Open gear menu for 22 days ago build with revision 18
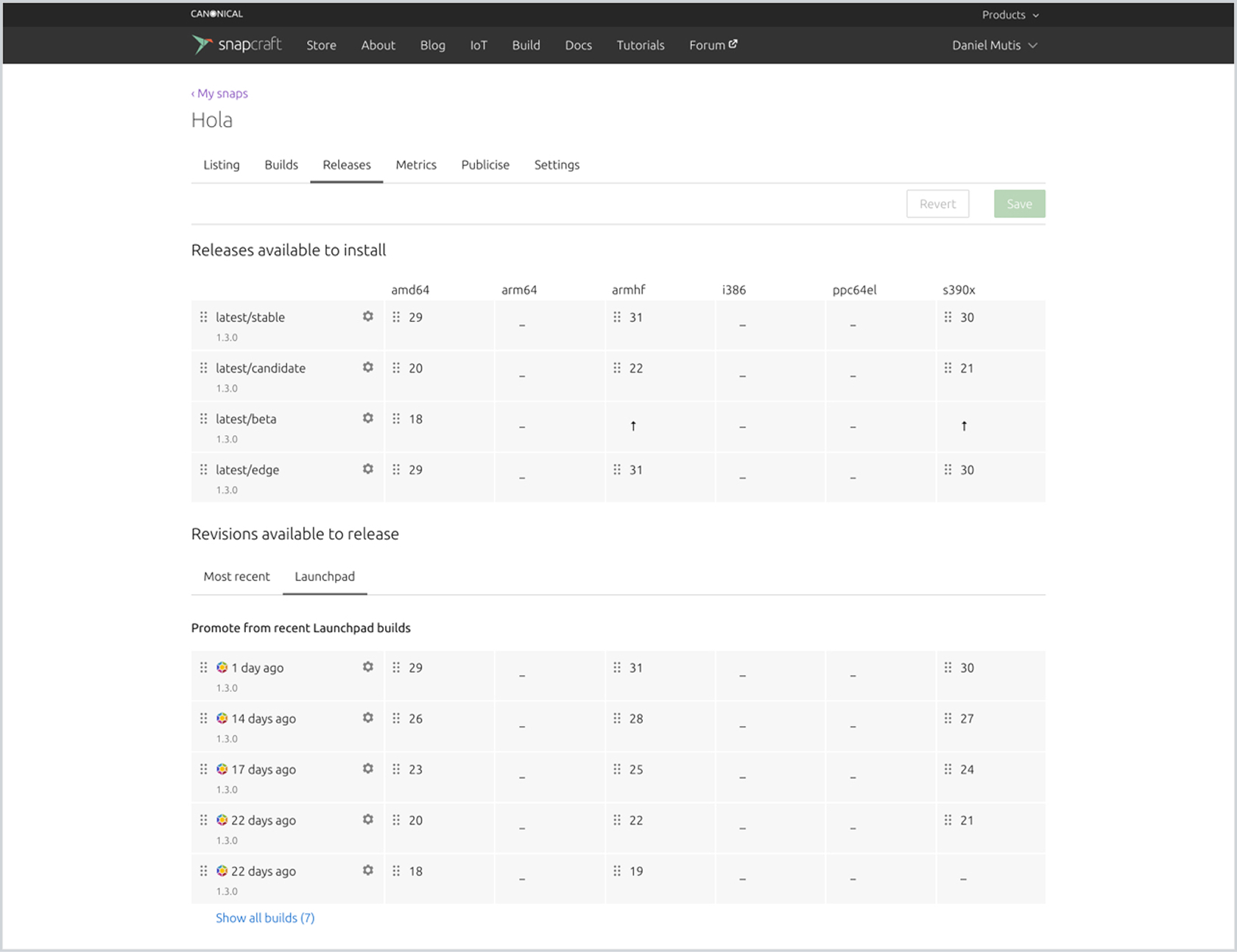 367,870
